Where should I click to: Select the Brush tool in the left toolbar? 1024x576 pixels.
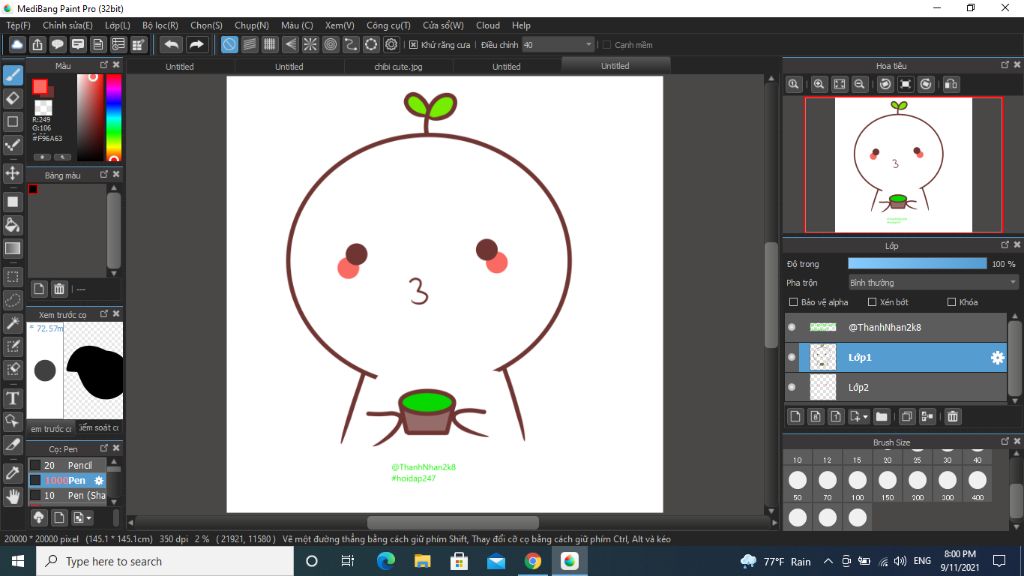12,75
